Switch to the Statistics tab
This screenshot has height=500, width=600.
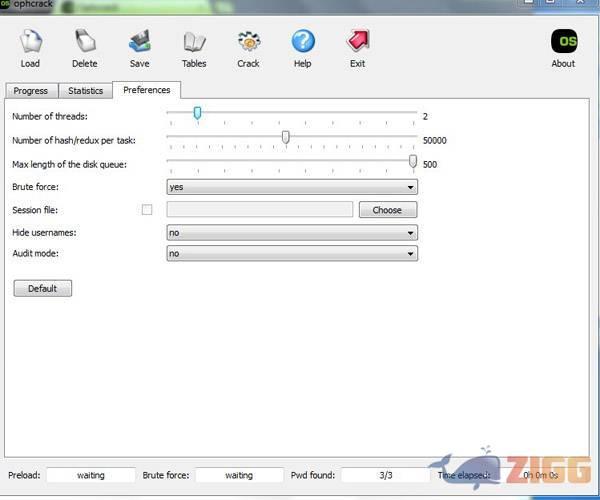point(85,91)
